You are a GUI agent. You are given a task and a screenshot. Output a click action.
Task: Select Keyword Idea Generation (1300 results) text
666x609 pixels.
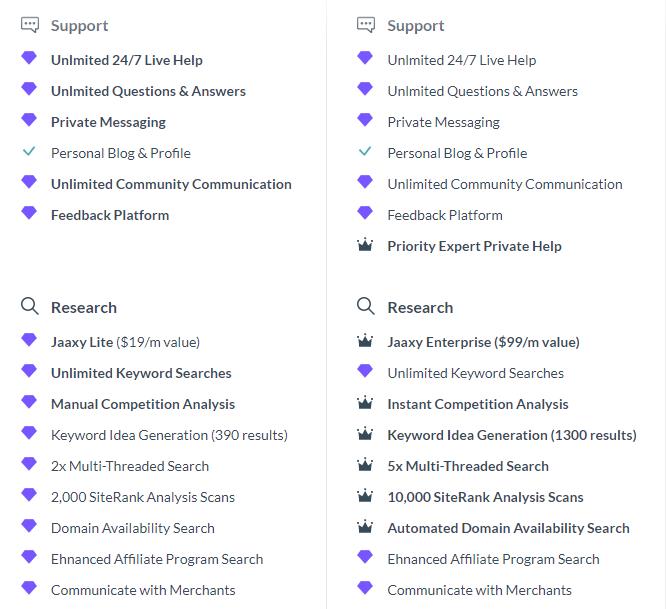(x=512, y=435)
